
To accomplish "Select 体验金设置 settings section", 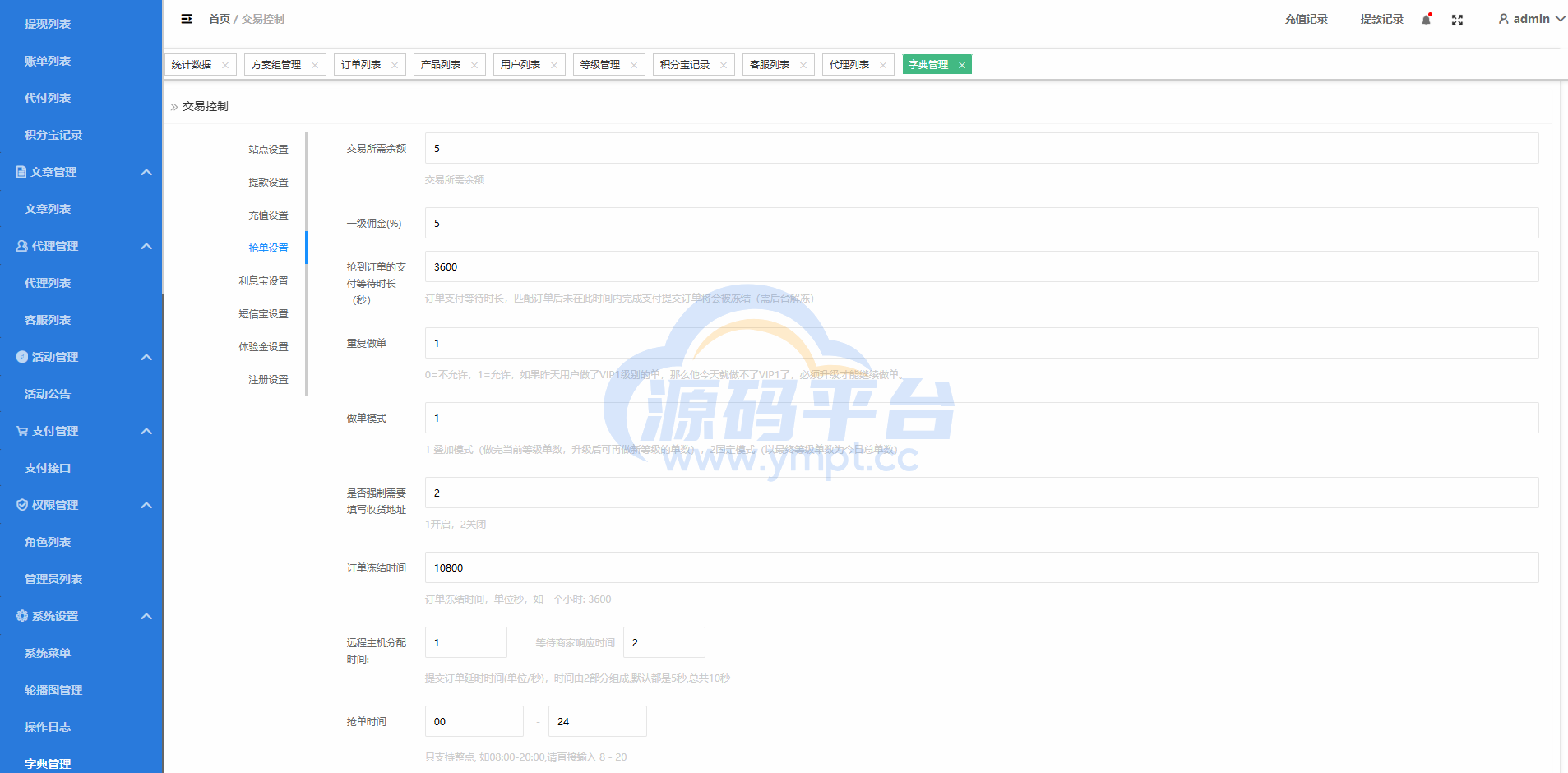I will click(x=263, y=347).
